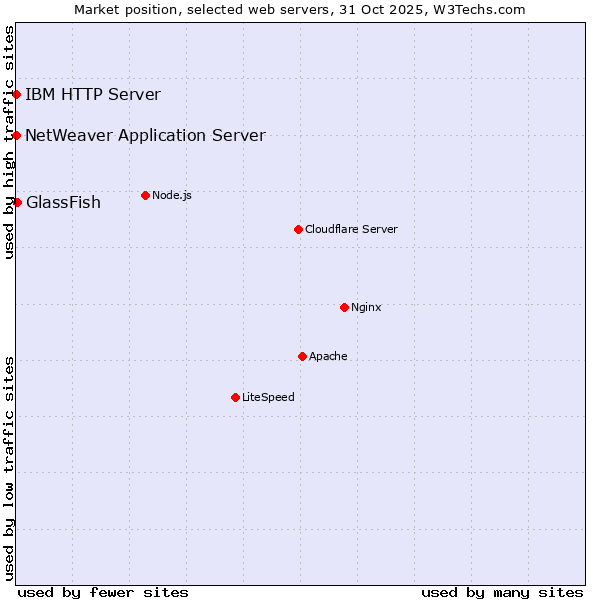Click the 'used by high traffic sites' label
The height and width of the screenshot is (600, 600).
(9, 143)
